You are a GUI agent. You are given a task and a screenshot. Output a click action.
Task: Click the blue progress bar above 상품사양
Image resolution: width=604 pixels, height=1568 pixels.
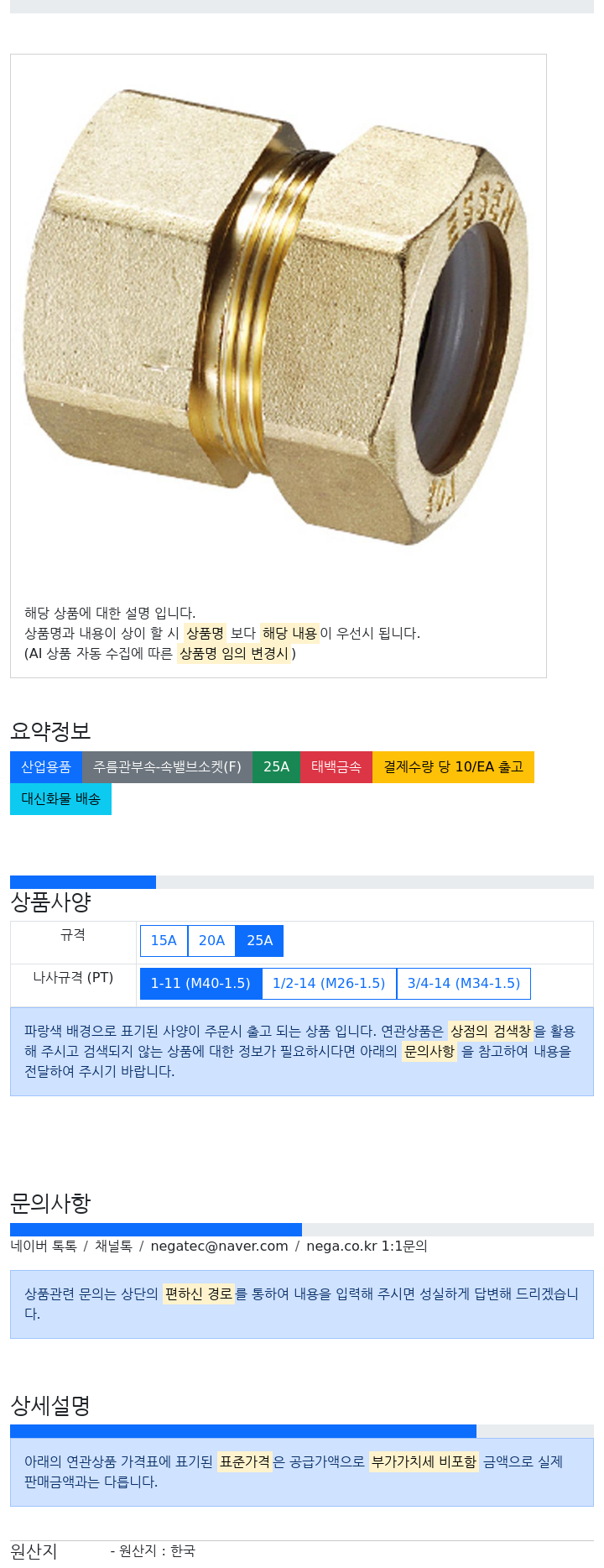[83, 882]
